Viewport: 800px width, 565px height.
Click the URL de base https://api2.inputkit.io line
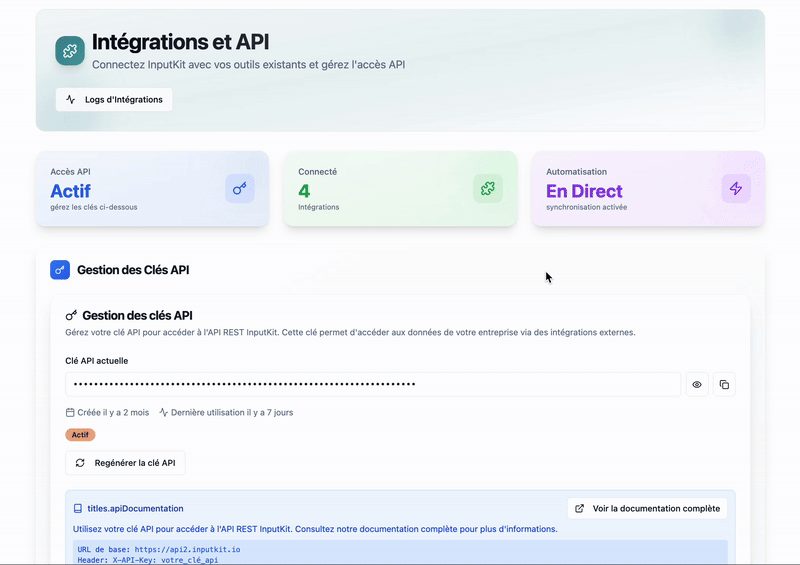pyautogui.click(x=159, y=550)
